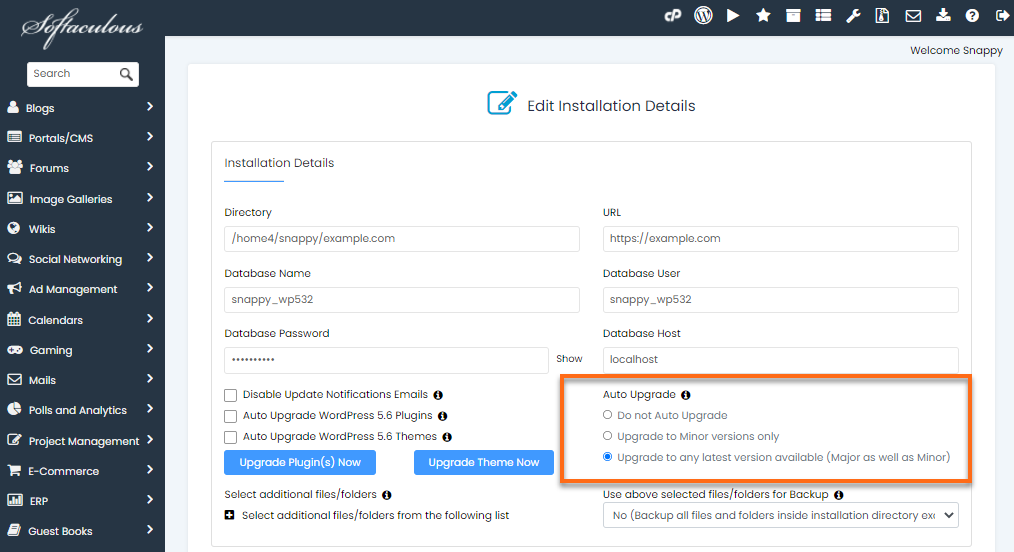Select Upgrade to Minor versions only
1014x552 pixels.
point(607,436)
